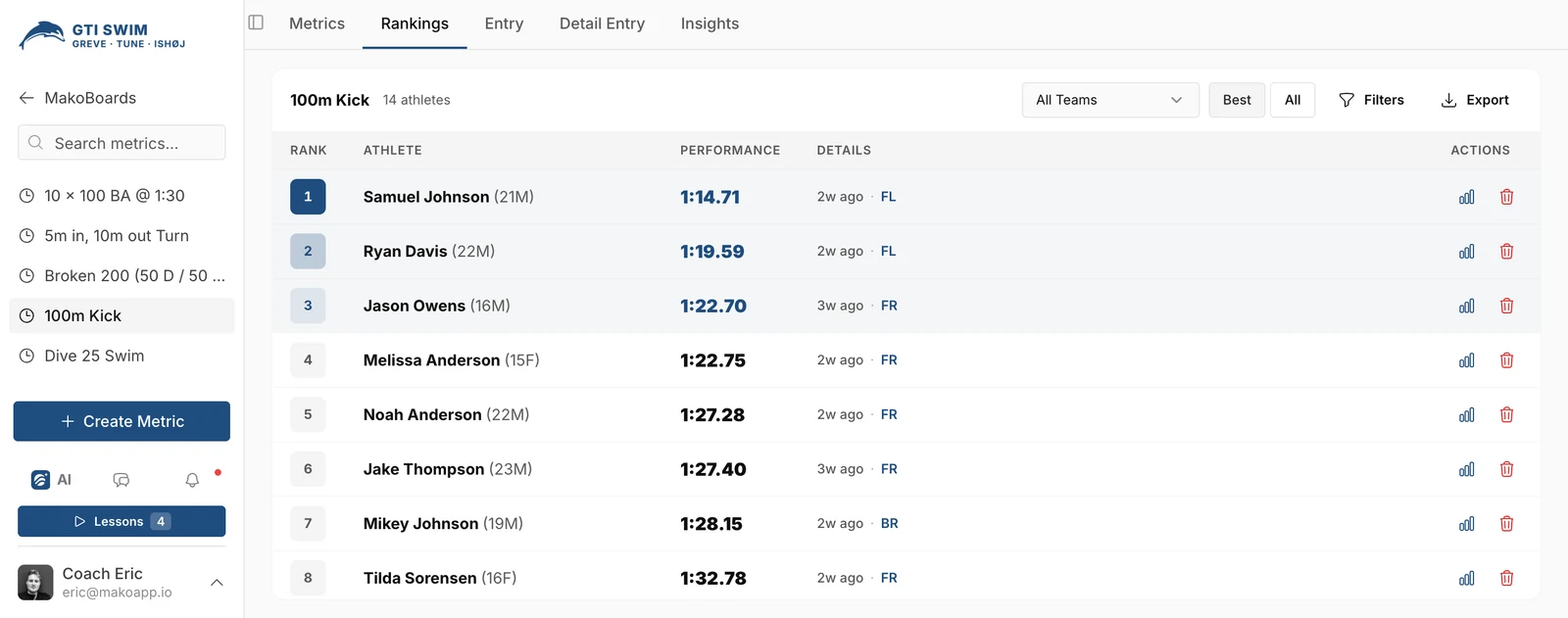Open the Broken 200 metric
1568x618 pixels.
pos(122,276)
